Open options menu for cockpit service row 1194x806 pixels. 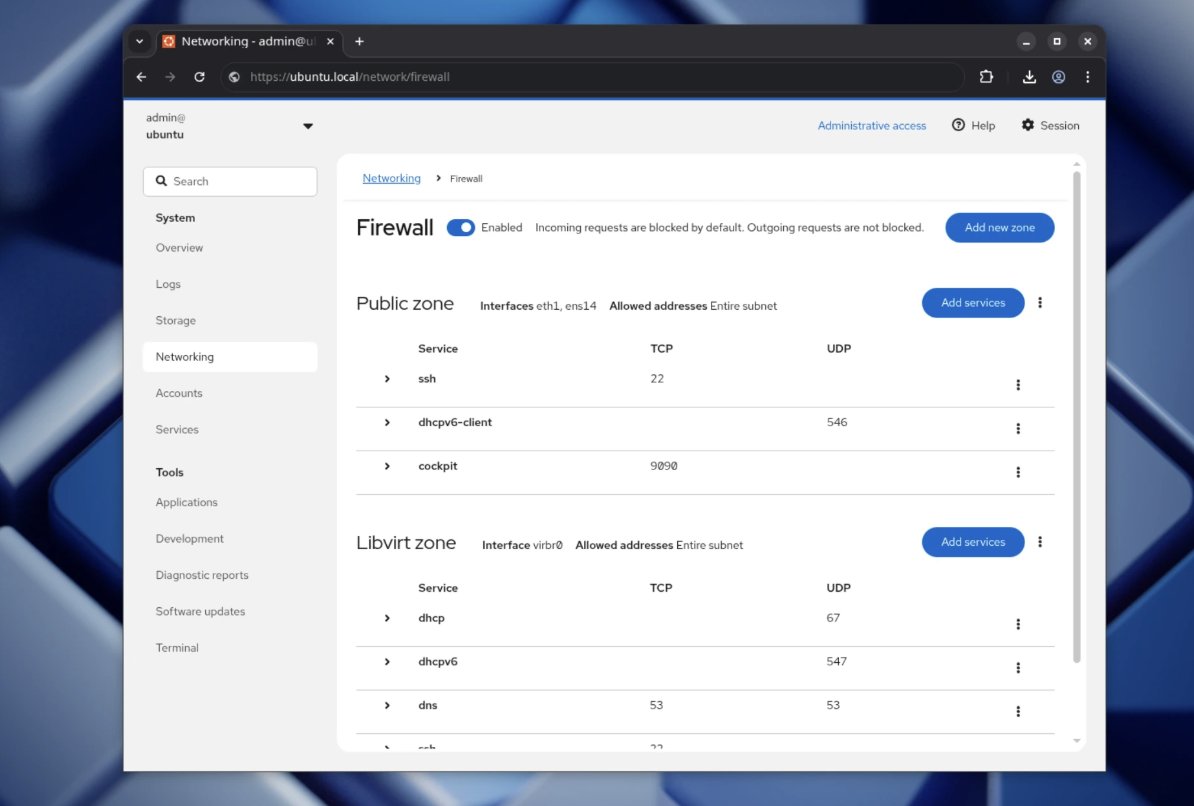pos(1018,471)
